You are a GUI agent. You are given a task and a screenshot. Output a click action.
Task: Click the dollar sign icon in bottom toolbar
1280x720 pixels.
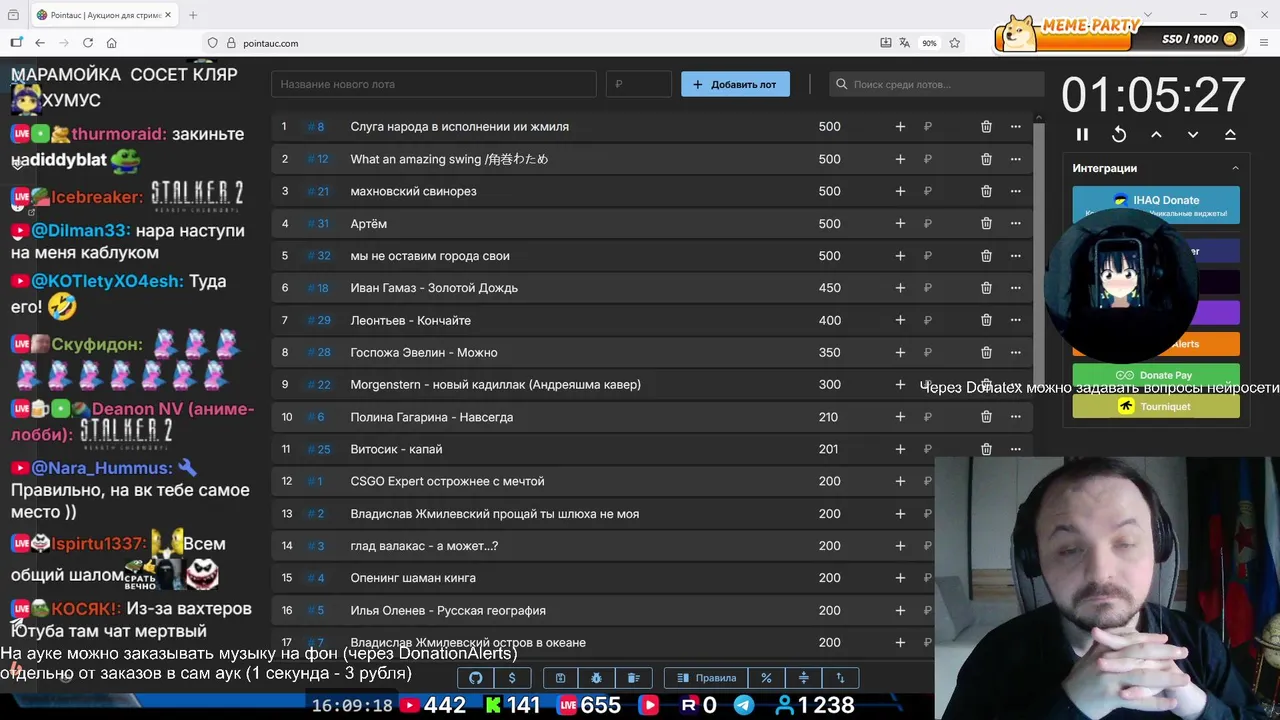click(512, 678)
